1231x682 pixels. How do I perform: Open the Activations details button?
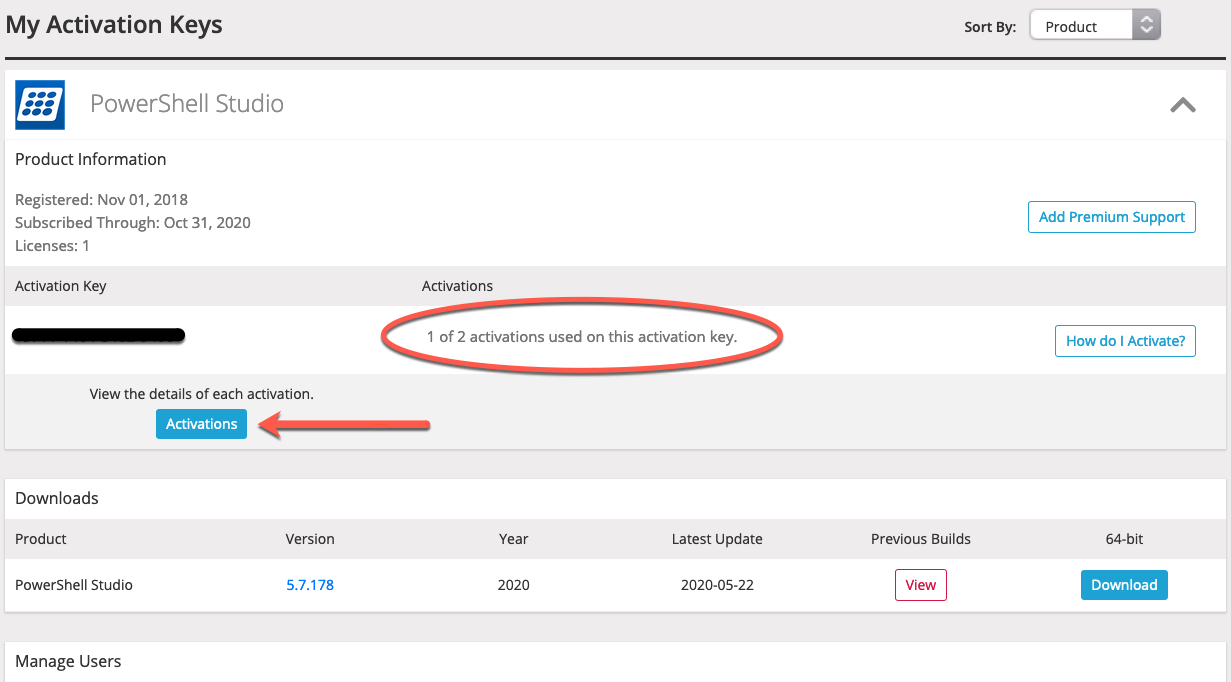point(201,424)
